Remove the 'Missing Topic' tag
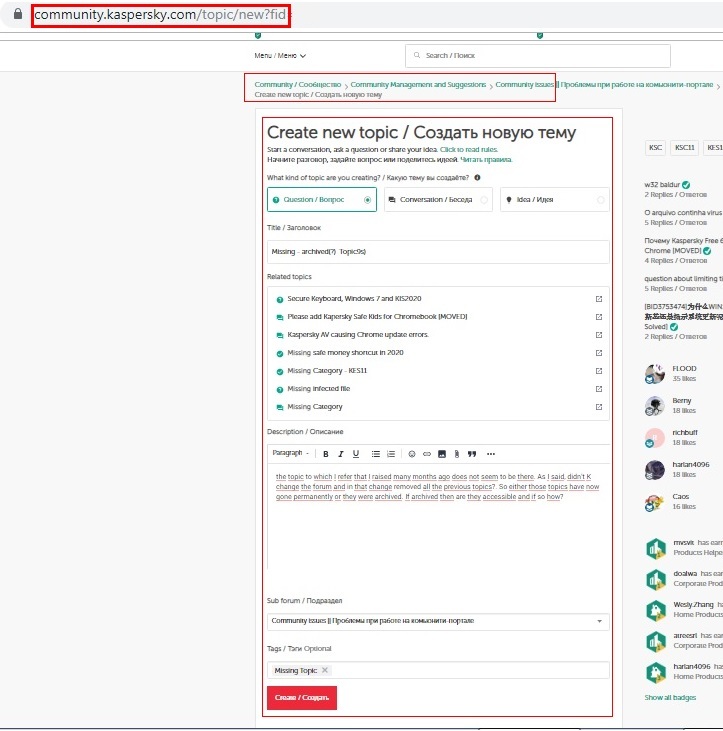Viewport: 723px width, 731px height. 325,670
